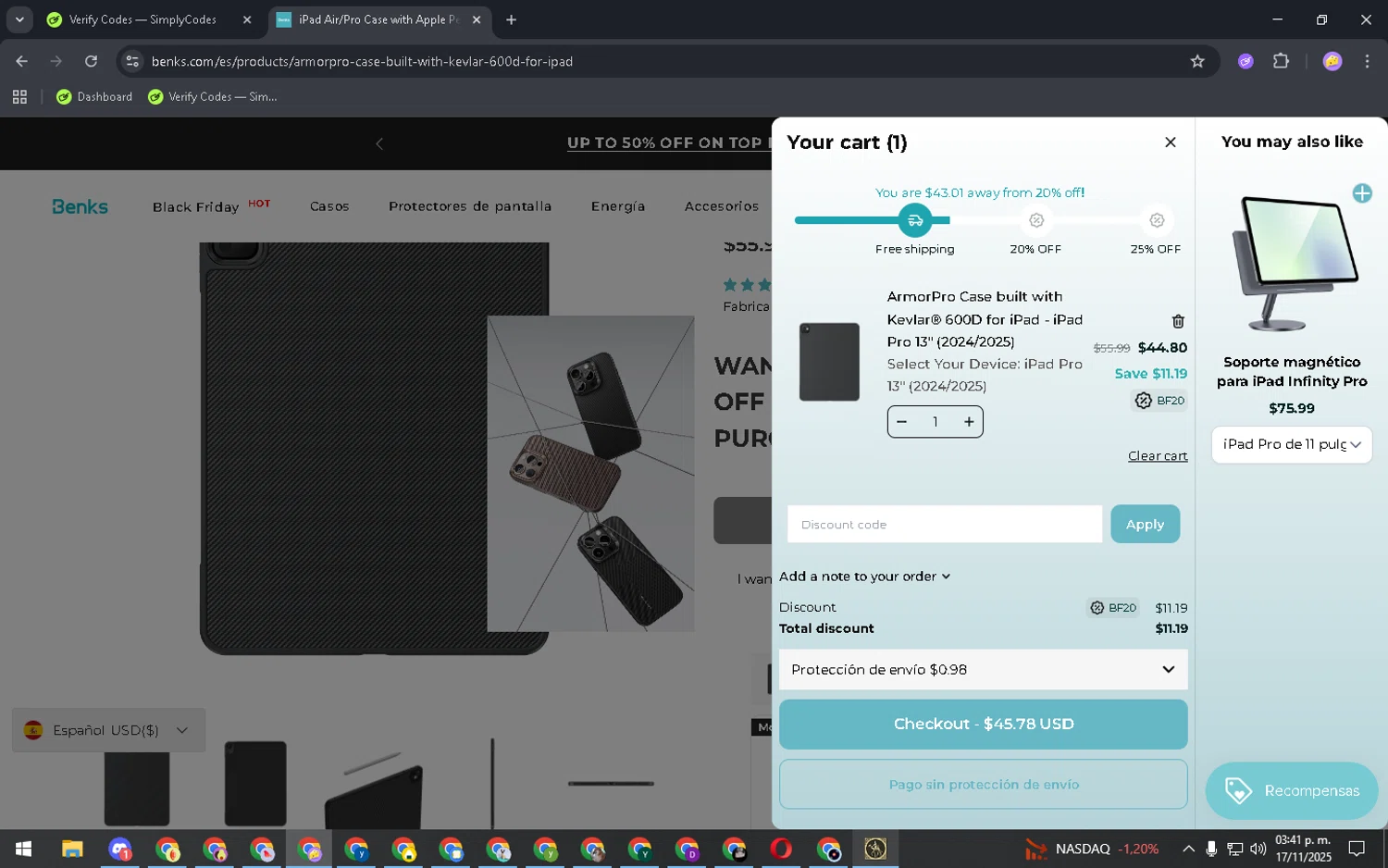Click microphone icon in system tray
Screen dimensions: 1388x868
(x=1211, y=849)
